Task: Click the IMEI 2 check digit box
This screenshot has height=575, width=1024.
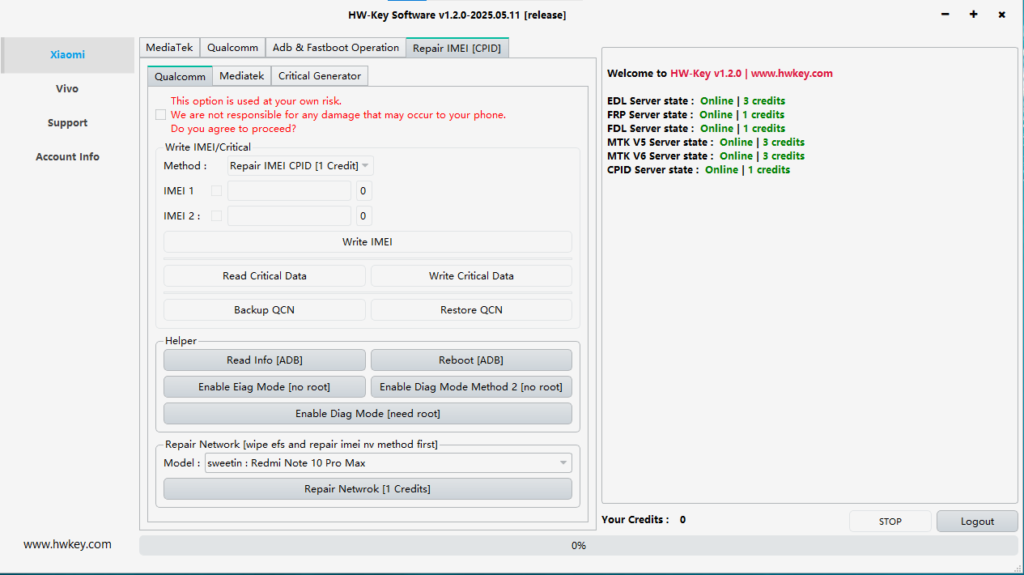Action: coord(363,216)
